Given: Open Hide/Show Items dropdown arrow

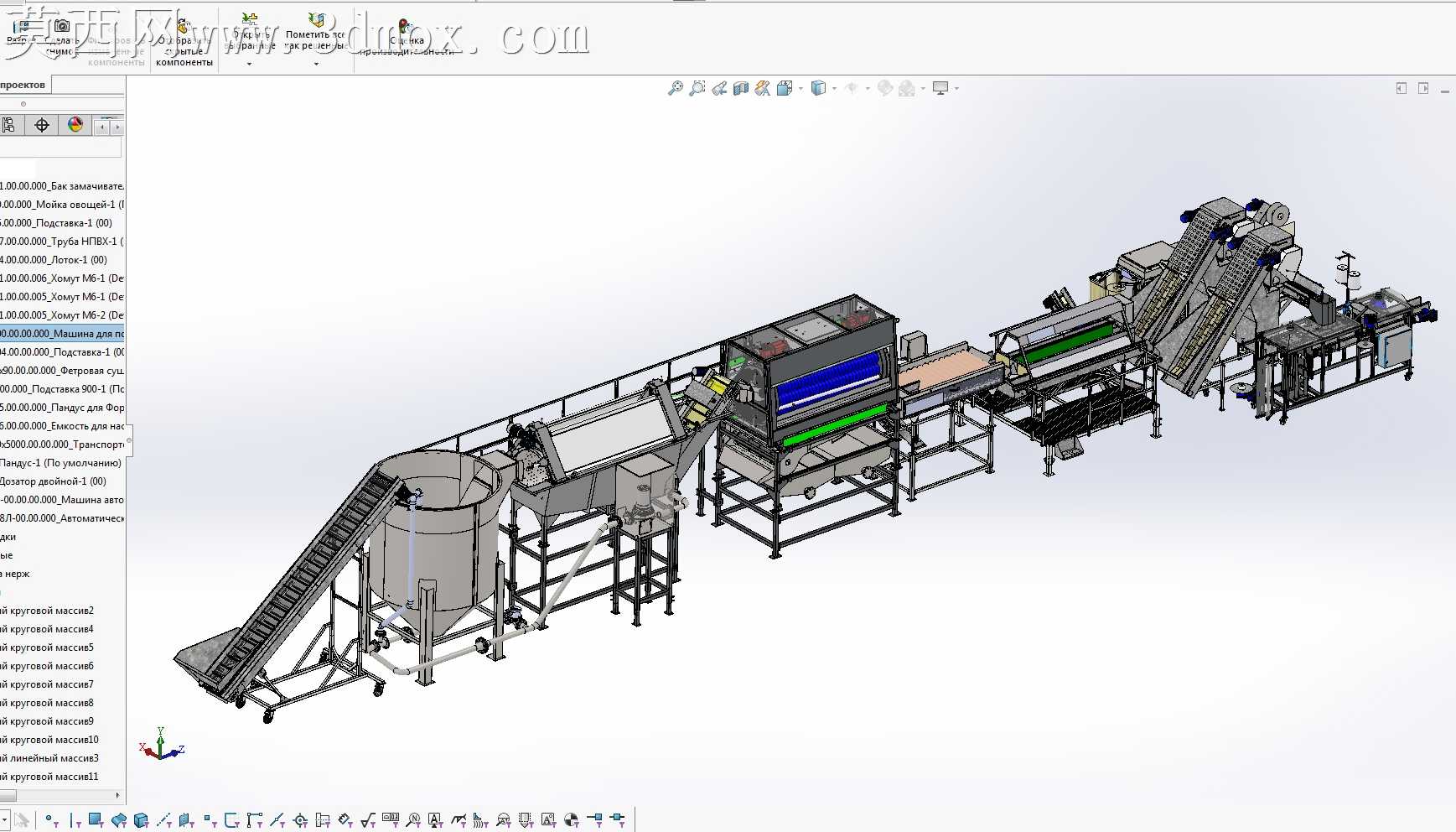Looking at the screenshot, I should point(868,88).
